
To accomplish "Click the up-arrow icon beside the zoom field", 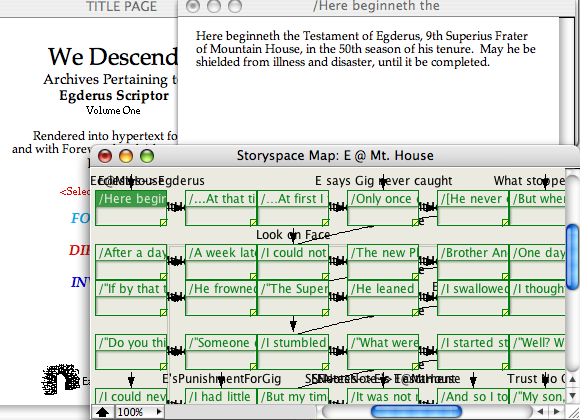I will pos(102,412).
